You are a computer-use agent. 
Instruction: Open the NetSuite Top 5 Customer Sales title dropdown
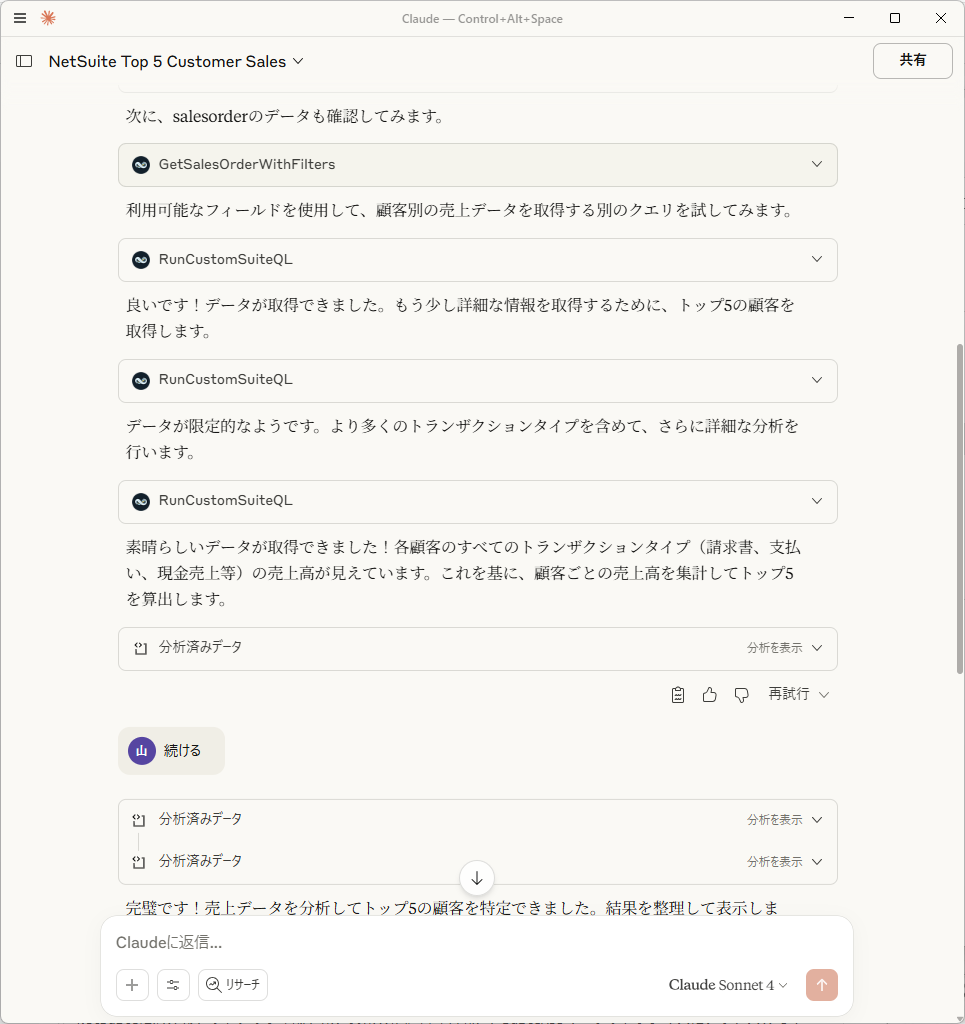[x=176, y=61]
